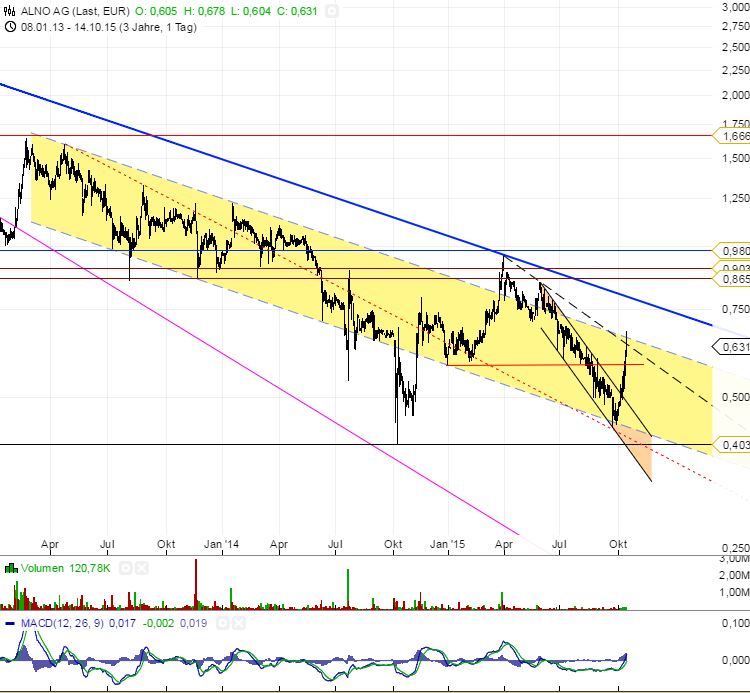The image size is (750, 693).
Task: Click the MACD blue line legend icon
Action: (10, 624)
